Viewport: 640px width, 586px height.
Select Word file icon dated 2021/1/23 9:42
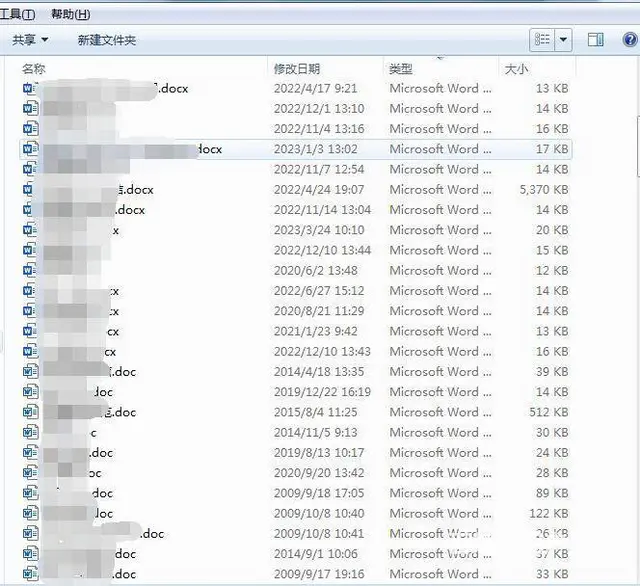[x=30, y=331]
